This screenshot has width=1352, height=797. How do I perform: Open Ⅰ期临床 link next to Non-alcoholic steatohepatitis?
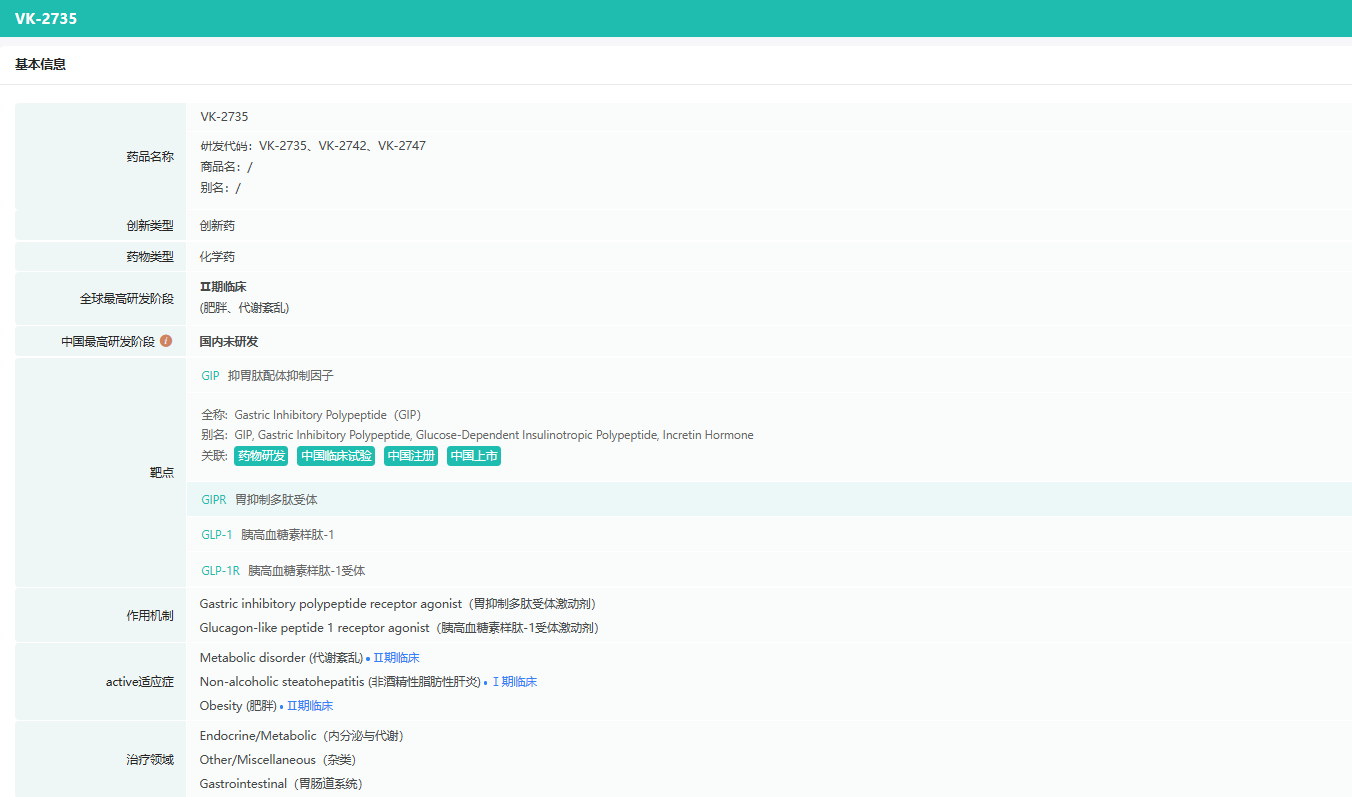(514, 682)
